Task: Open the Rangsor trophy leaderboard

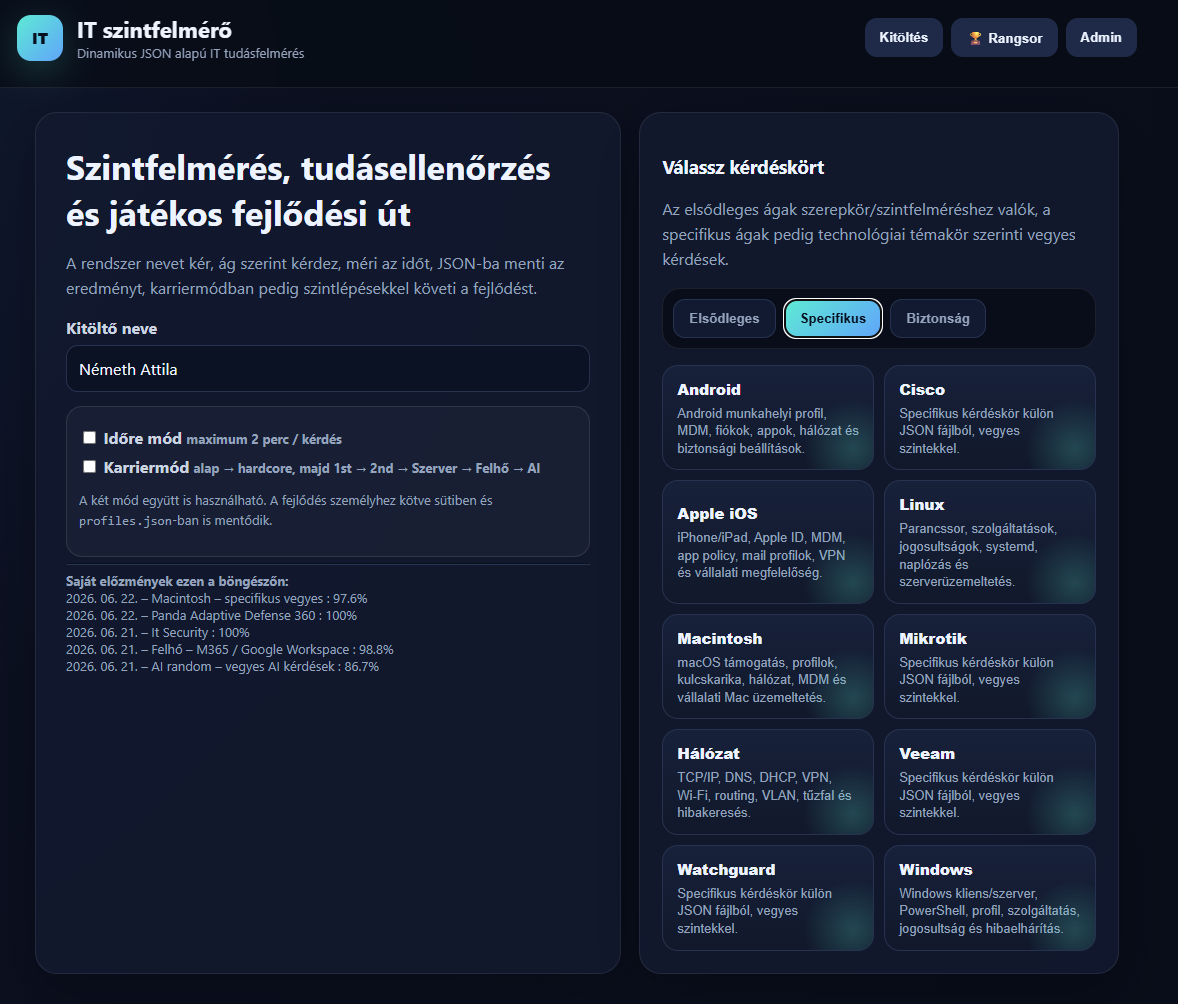Action: tap(1004, 38)
